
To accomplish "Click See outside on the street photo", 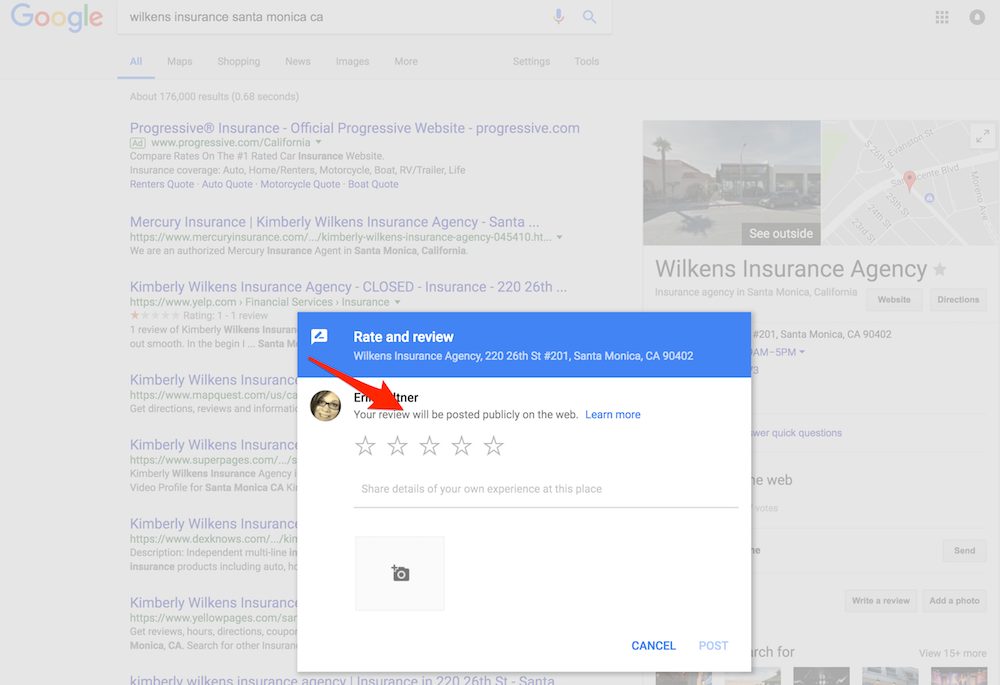I will (781, 233).
